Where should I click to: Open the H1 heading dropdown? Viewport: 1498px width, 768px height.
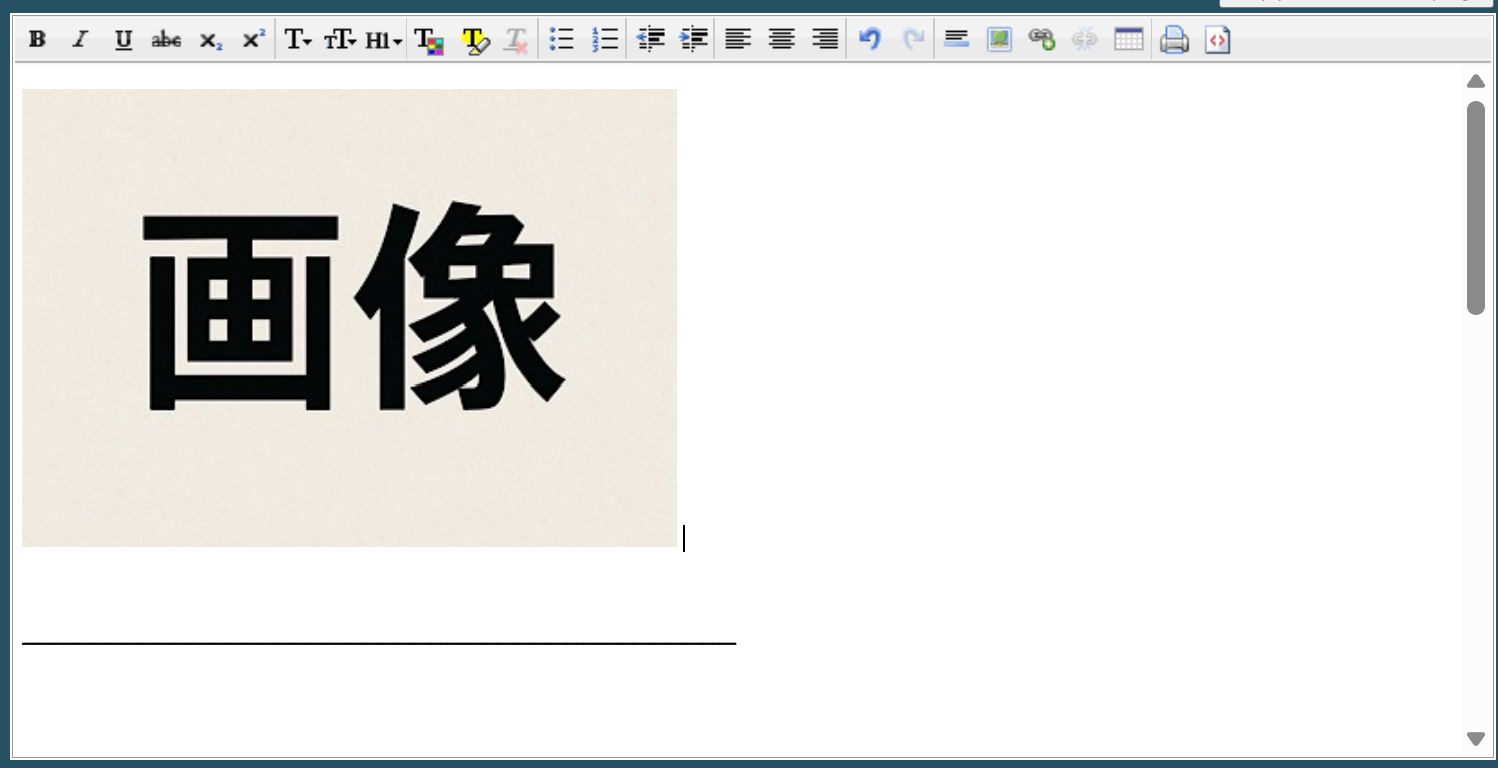point(384,40)
